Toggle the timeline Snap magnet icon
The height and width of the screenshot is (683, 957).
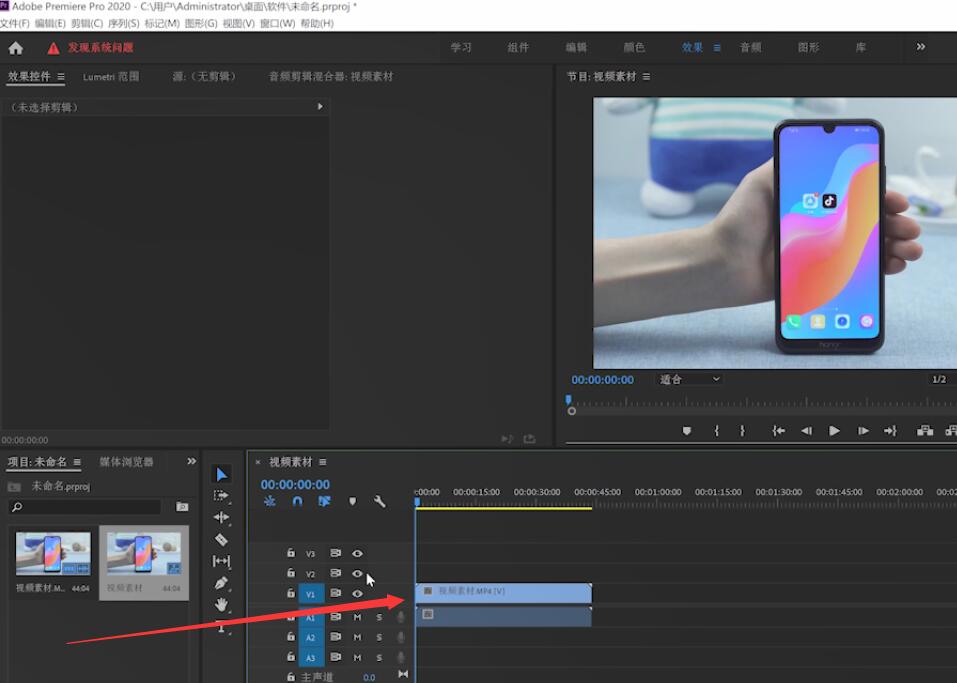pyautogui.click(x=297, y=501)
